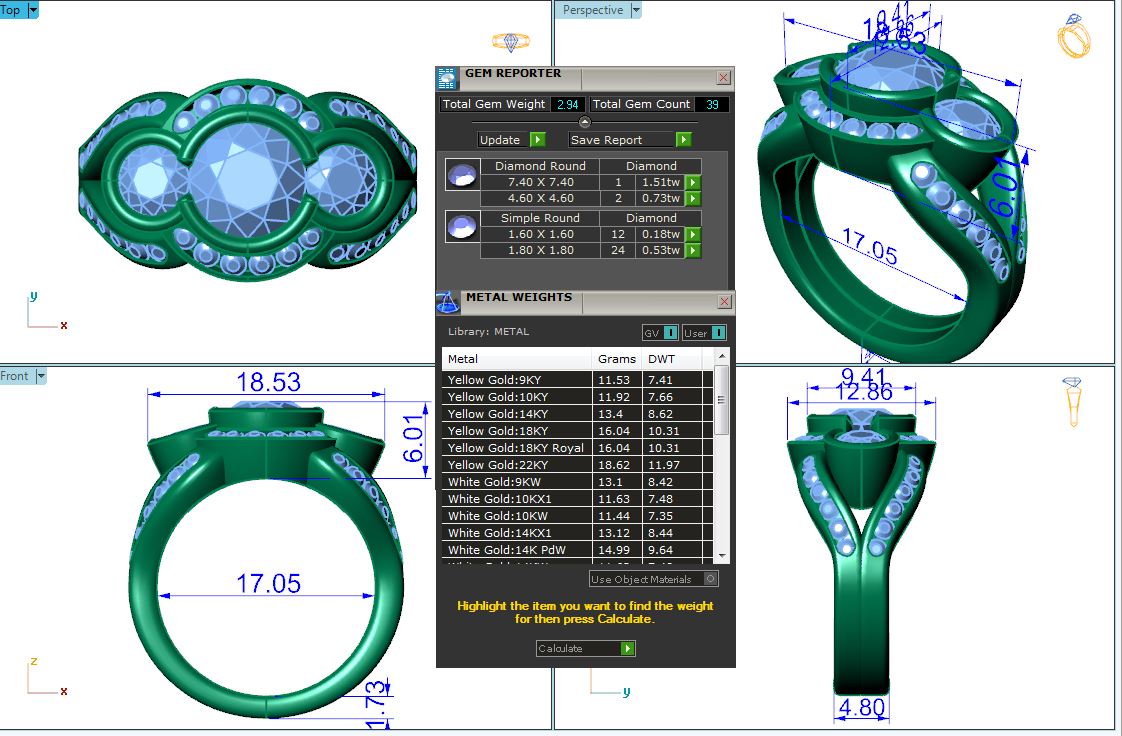Open the Top viewport dropdown arrow

point(33,10)
